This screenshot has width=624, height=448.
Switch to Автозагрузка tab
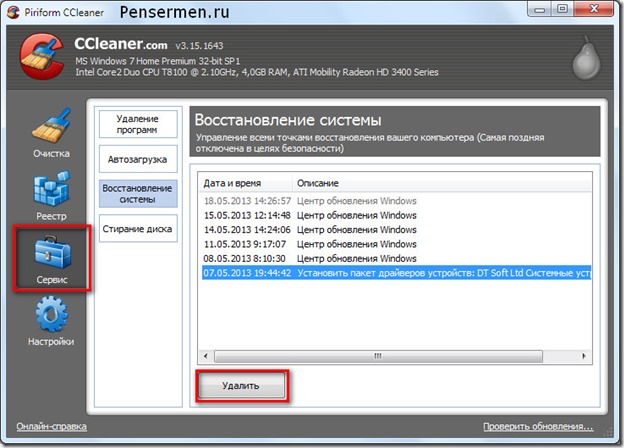pos(138,159)
